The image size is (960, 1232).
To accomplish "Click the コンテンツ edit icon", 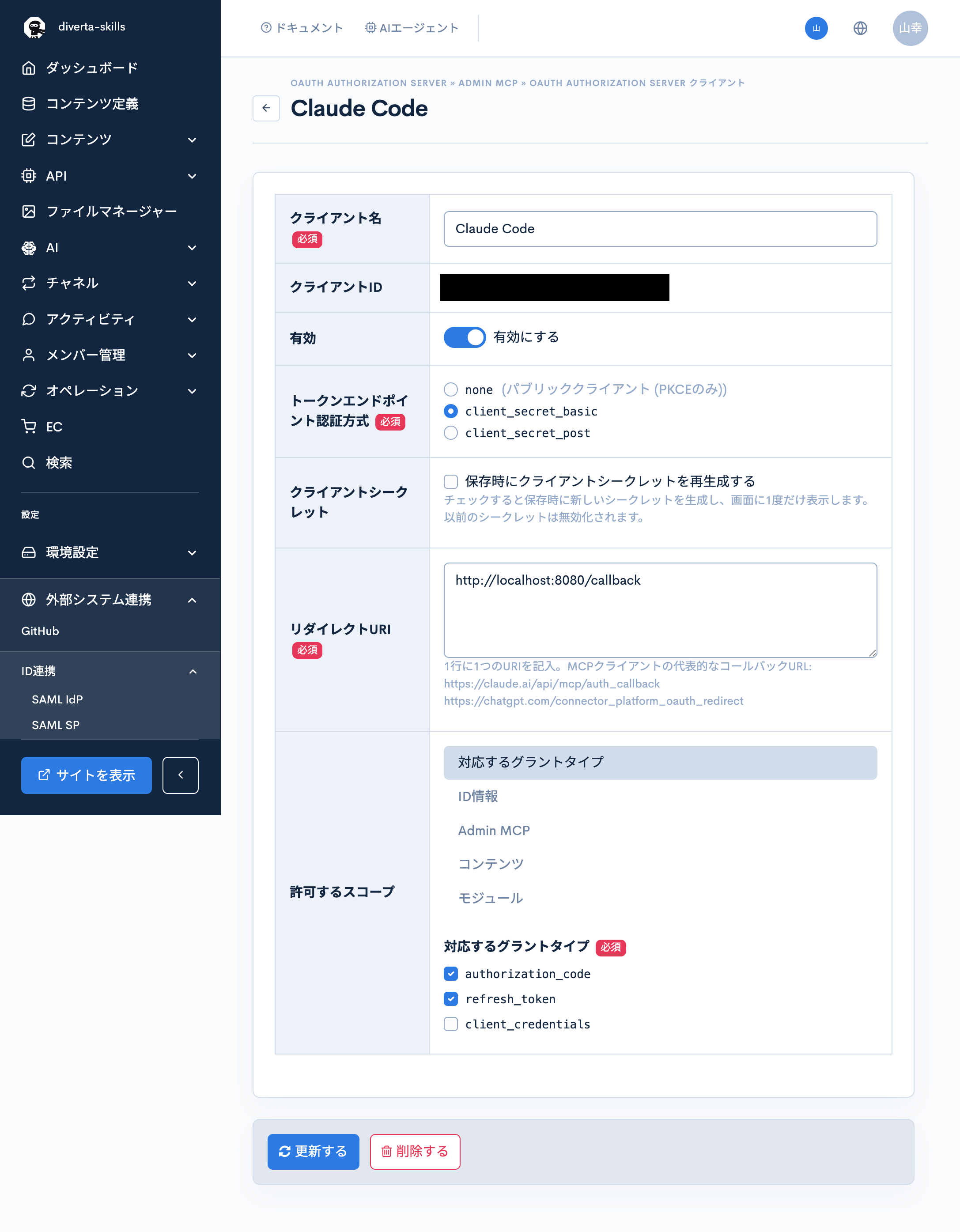I will 29,140.
